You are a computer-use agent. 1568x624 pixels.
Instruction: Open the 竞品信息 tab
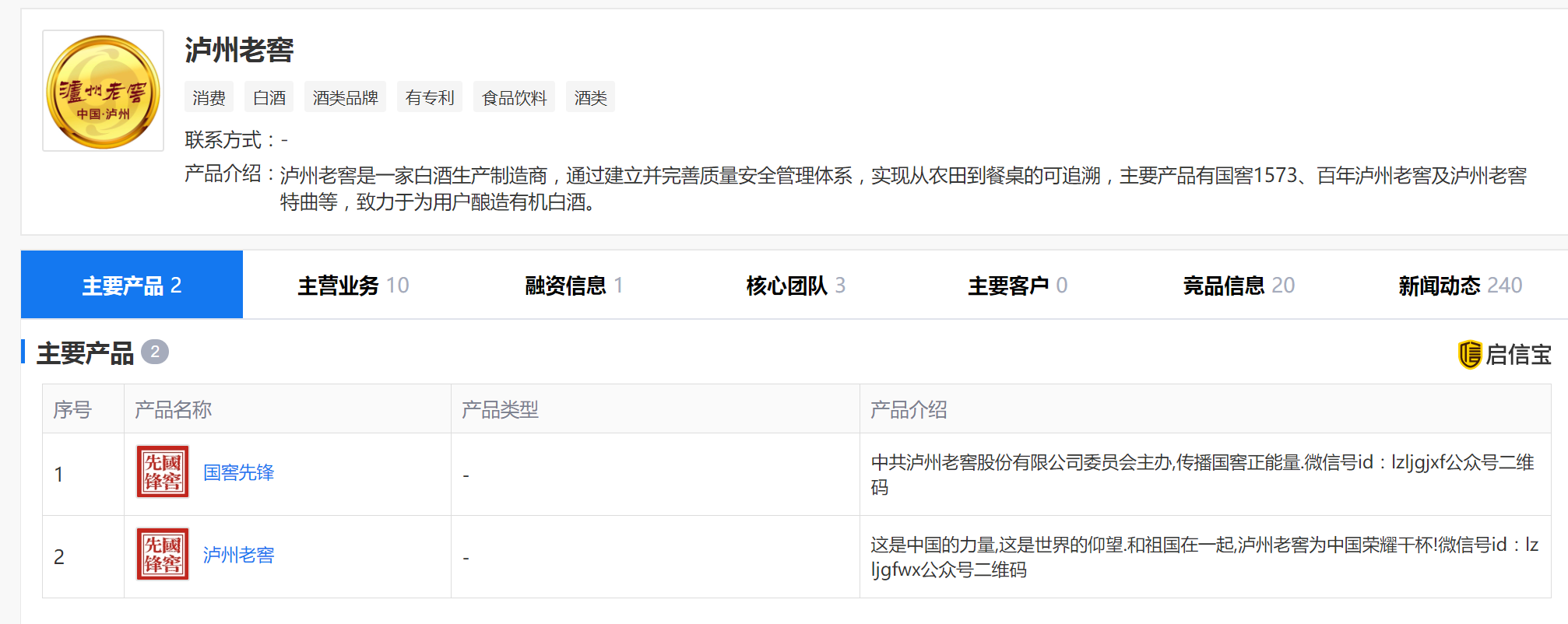point(1239,286)
